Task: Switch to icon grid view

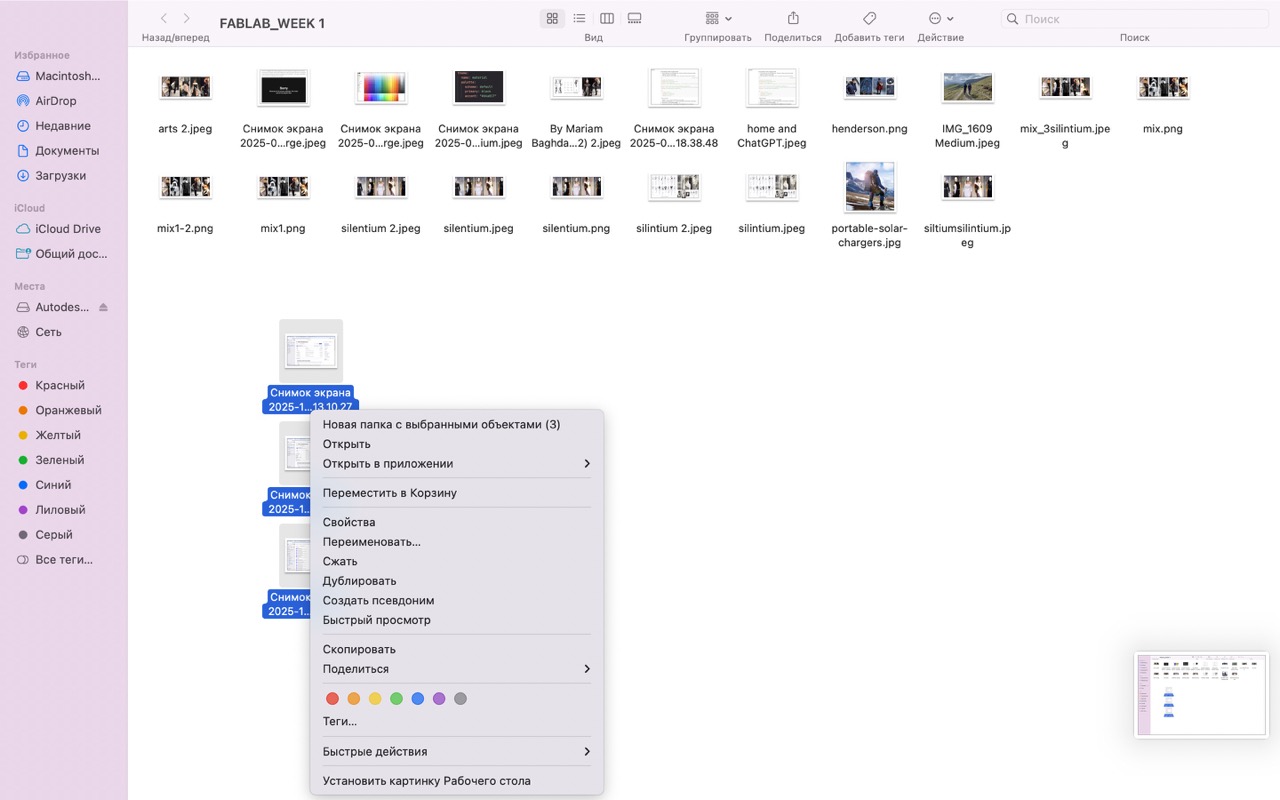Action: pos(552,19)
